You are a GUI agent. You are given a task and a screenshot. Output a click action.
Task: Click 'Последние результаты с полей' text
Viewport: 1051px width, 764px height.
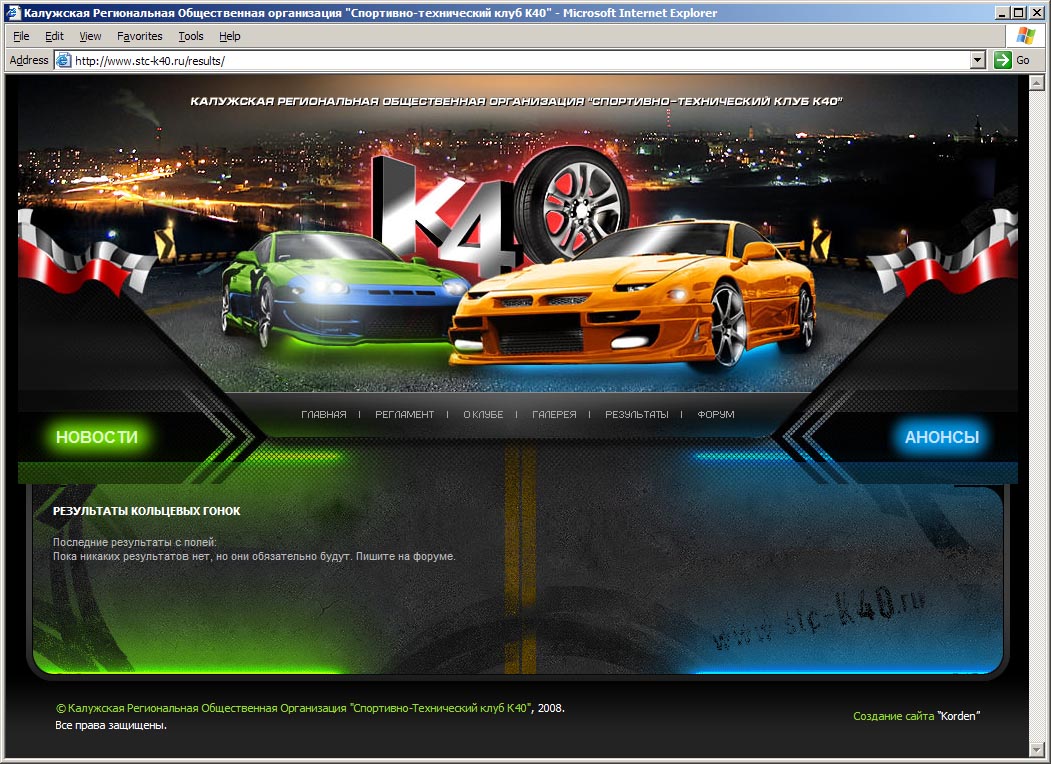(134, 542)
